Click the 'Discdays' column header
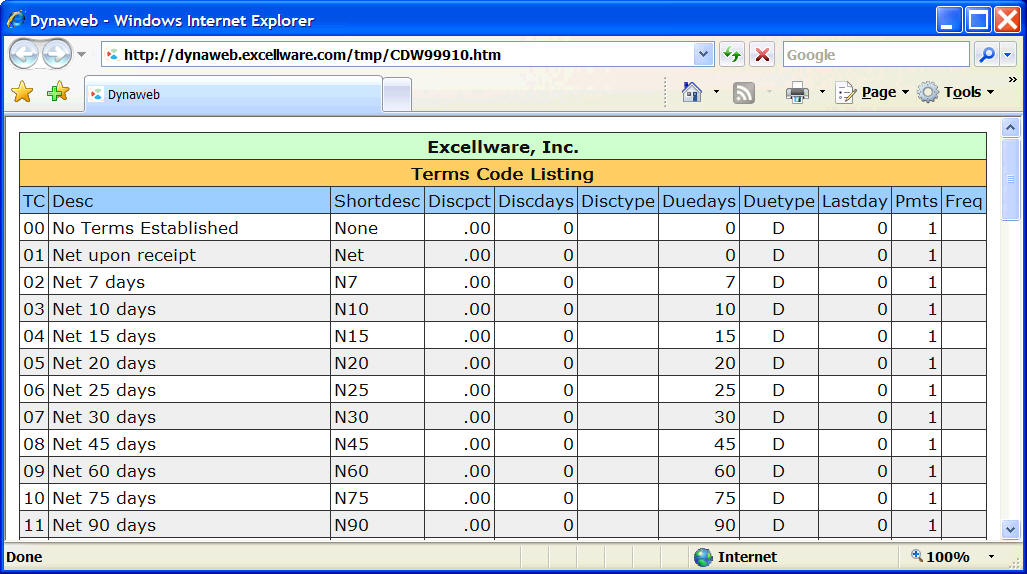The image size is (1027, 574). [536, 201]
